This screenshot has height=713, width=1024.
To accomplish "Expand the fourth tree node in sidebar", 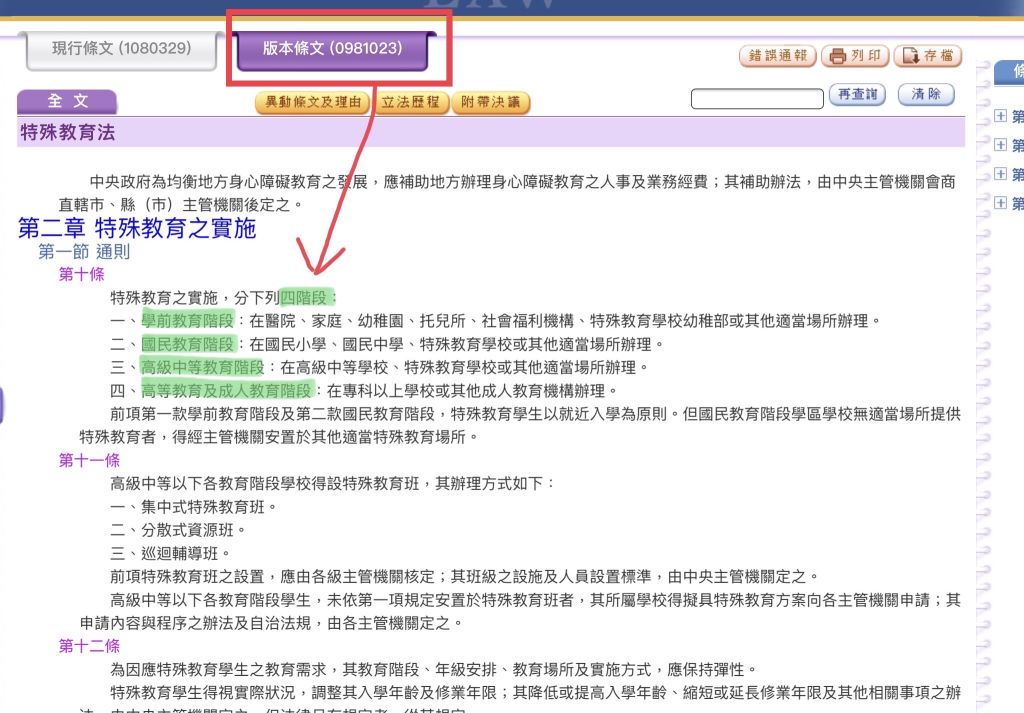I will 1001,203.
